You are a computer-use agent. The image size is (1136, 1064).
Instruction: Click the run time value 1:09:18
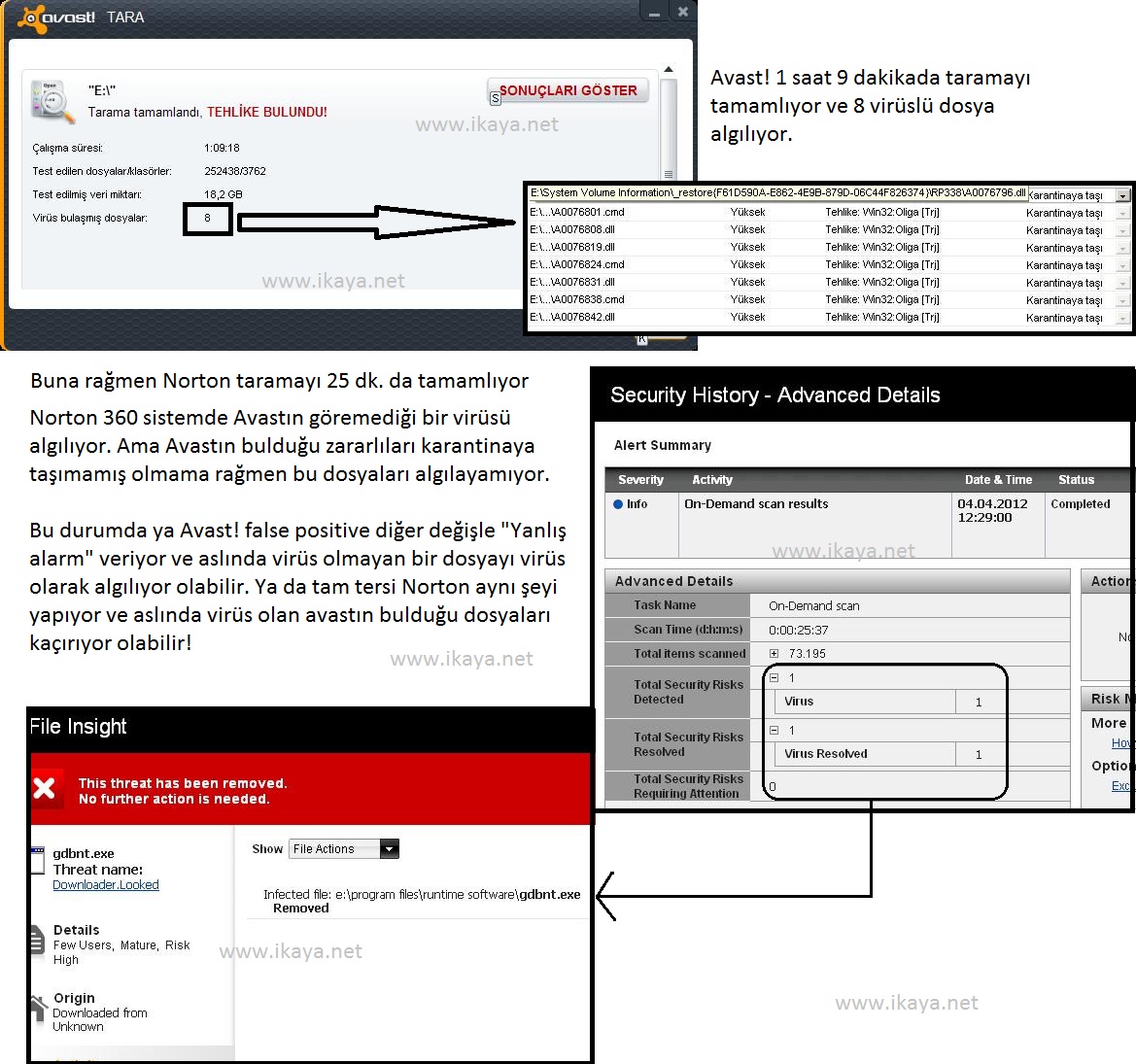click(222, 148)
